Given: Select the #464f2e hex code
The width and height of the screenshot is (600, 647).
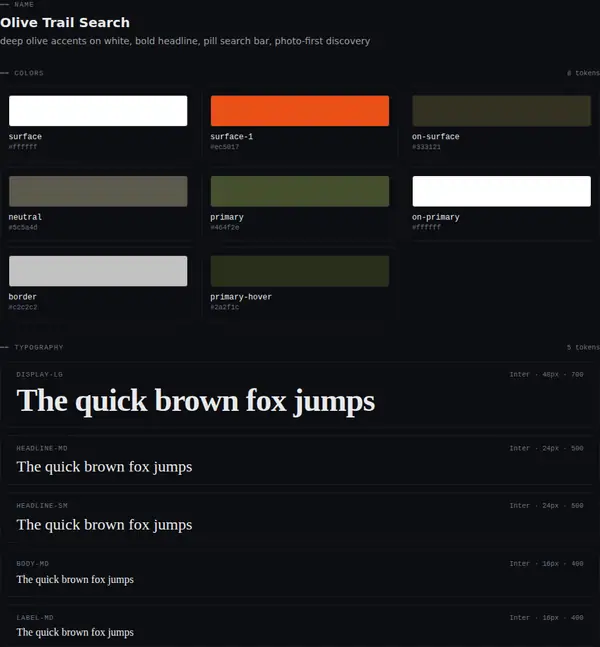Looking at the screenshot, I should tap(225, 227).
